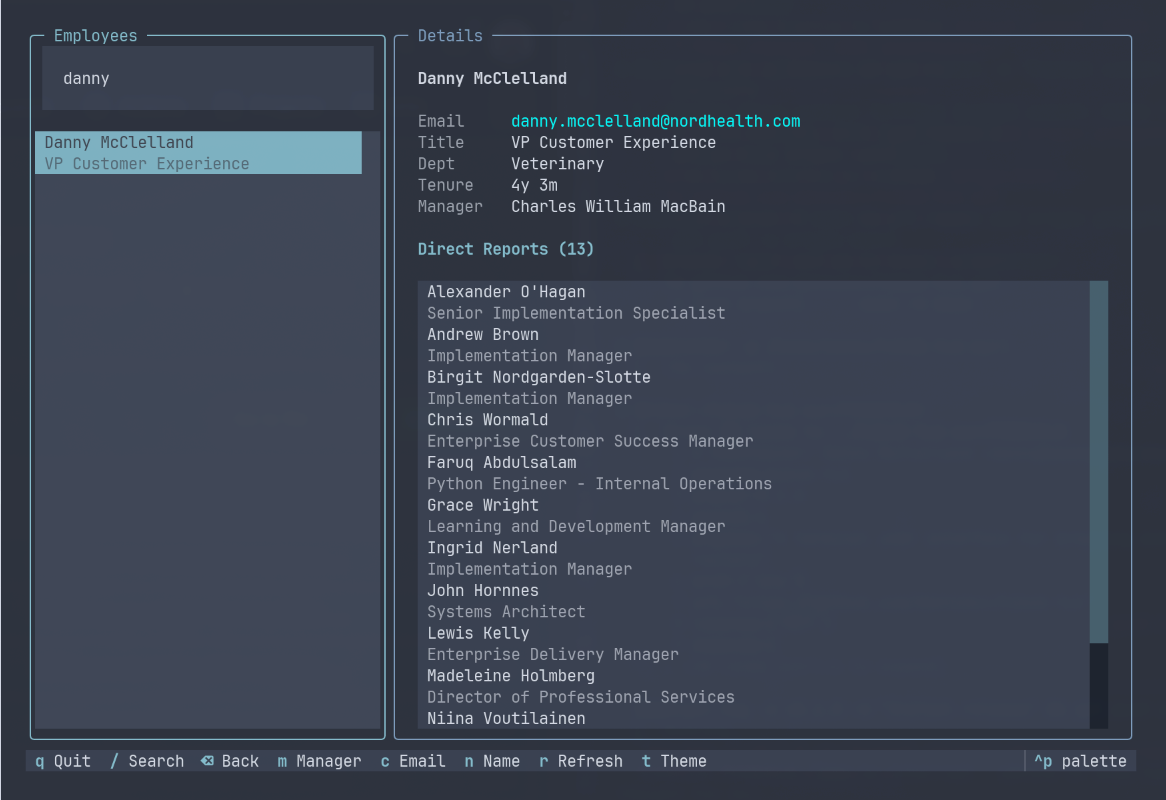Click the Theme footer shortcut
Image resolution: width=1166 pixels, height=800 pixels.
coord(674,761)
